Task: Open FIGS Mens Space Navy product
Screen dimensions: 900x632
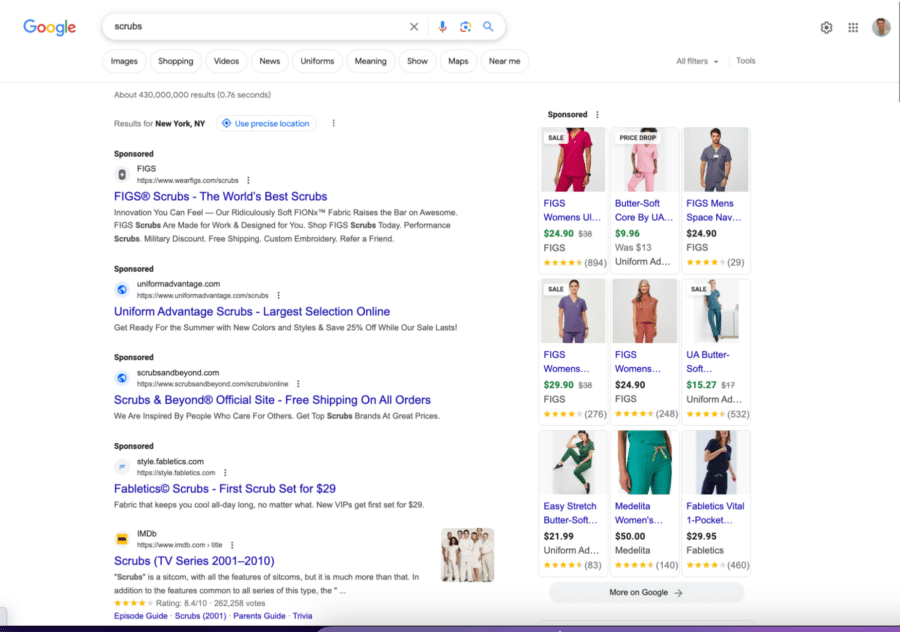Action: click(x=716, y=199)
